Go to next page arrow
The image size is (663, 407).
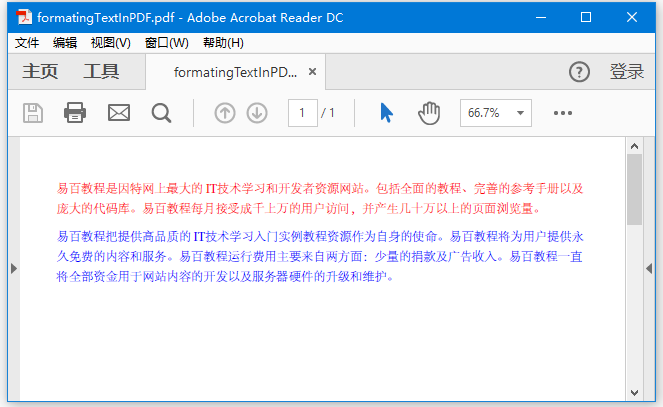tap(257, 113)
